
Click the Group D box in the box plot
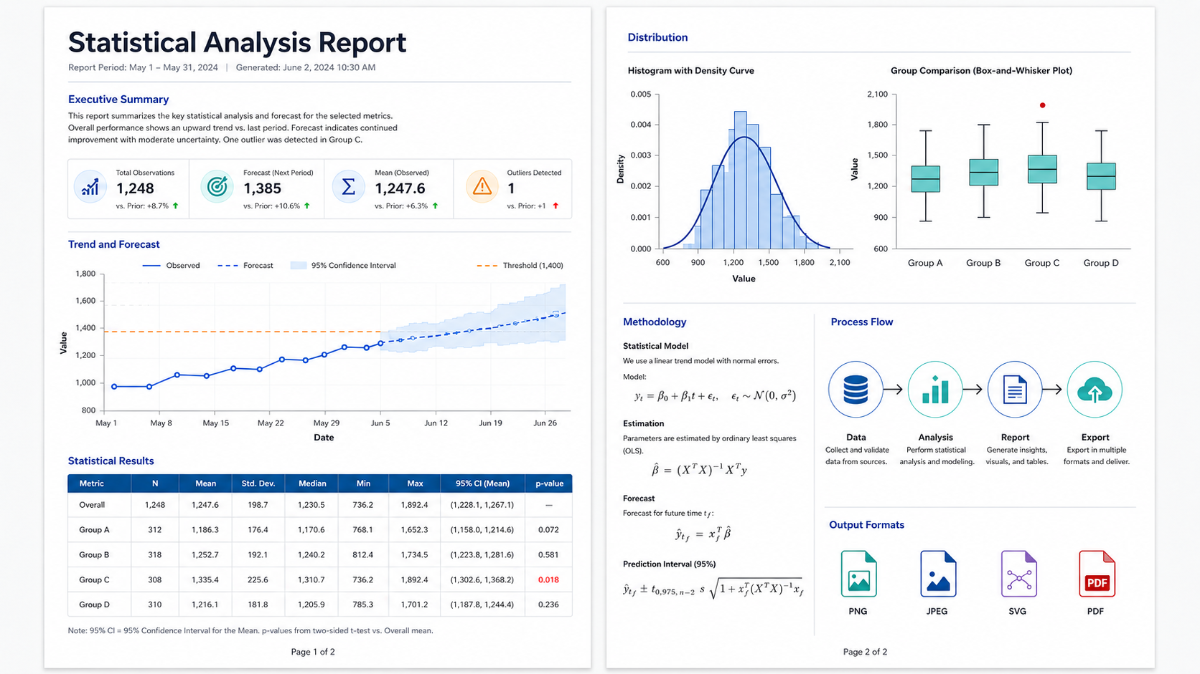[1100, 176]
